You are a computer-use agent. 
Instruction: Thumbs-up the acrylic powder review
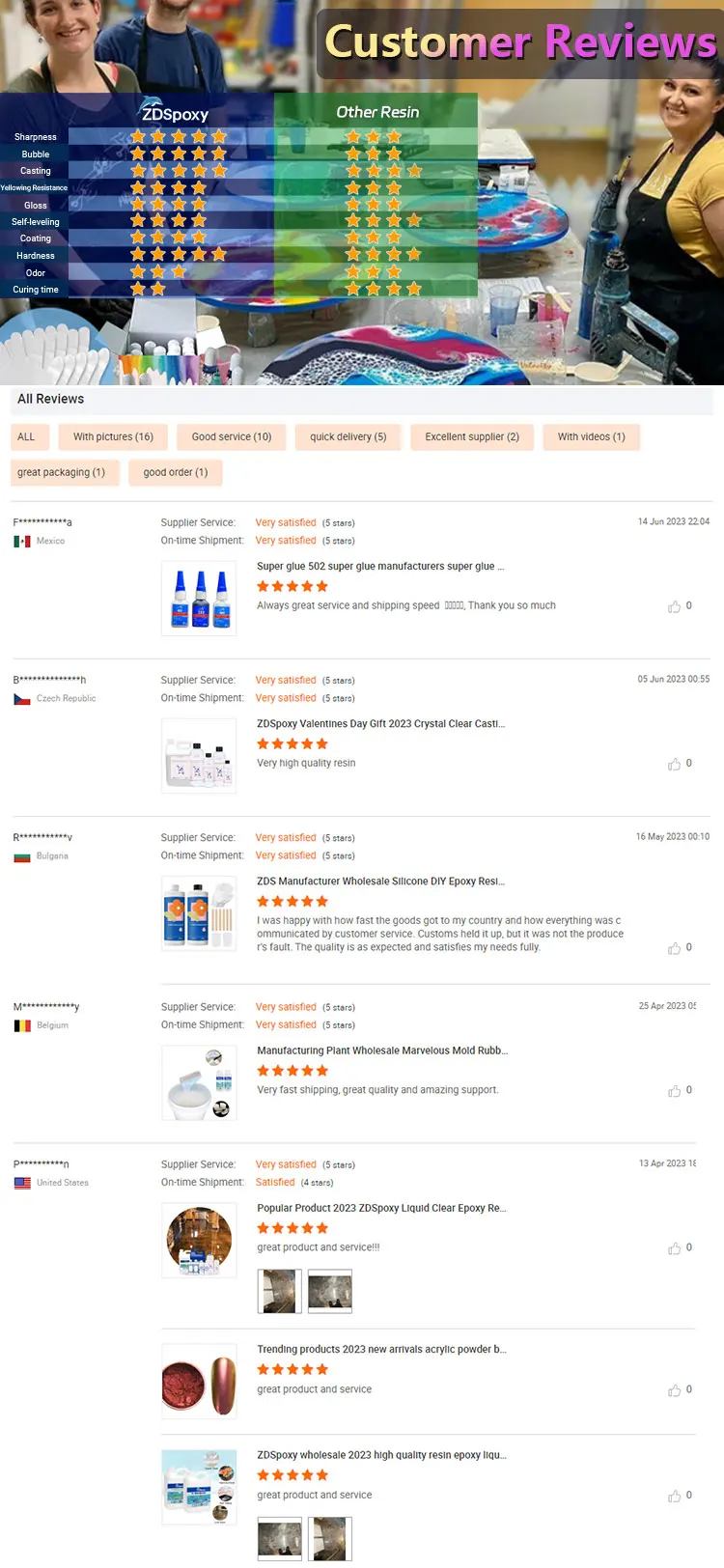(x=675, y=1390)
